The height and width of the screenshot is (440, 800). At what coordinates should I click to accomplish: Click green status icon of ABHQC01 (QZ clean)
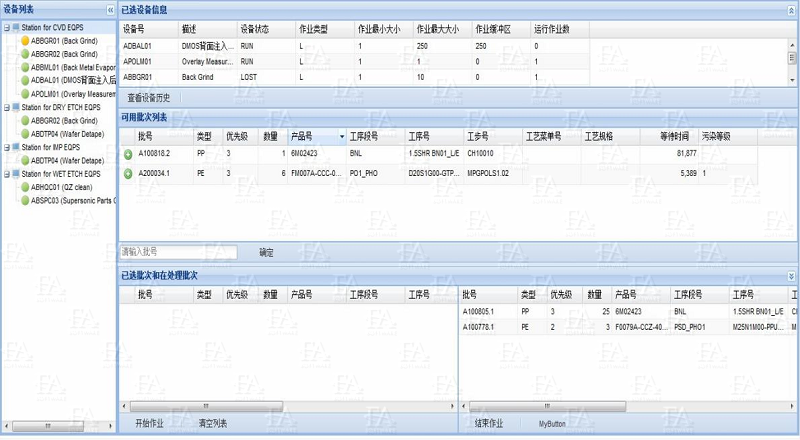coord(25,187)
